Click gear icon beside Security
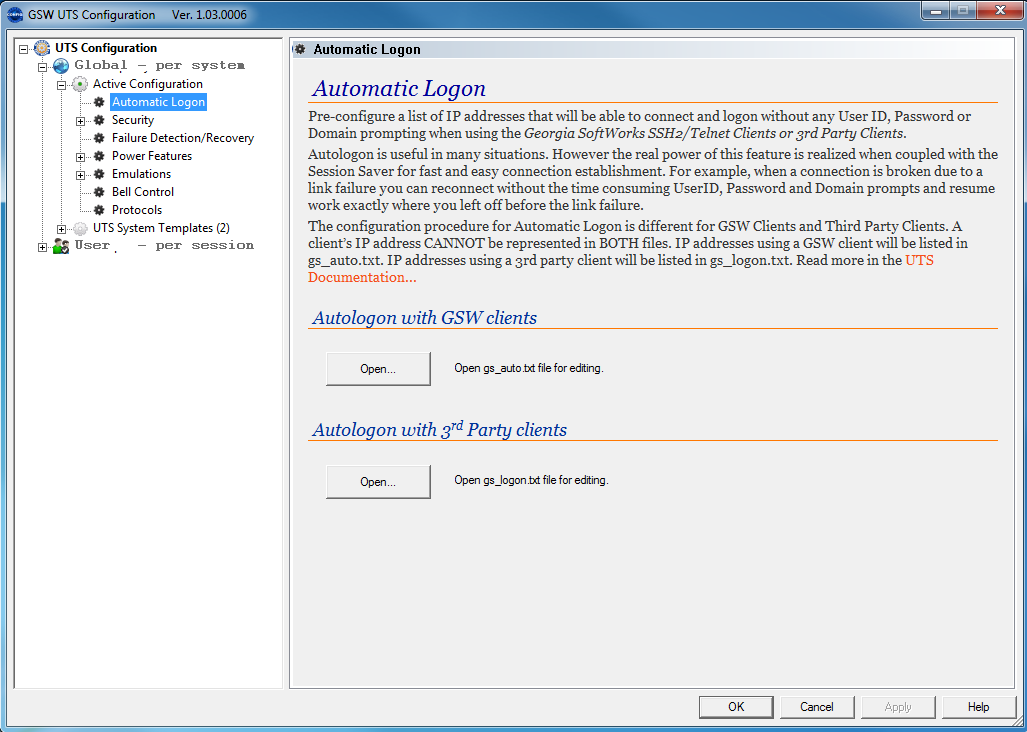 pyautogui.click(x=99, y=120)
